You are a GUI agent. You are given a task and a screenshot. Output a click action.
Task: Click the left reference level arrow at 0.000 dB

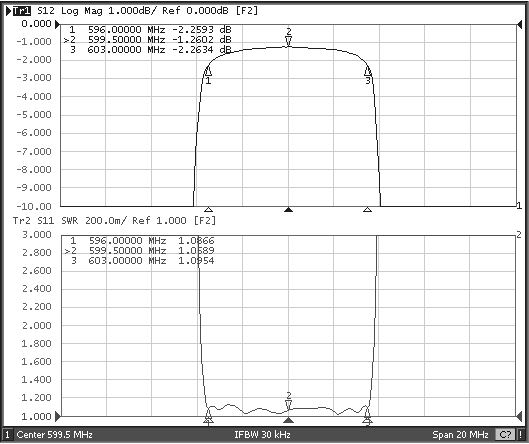click(x=57, y=24)
